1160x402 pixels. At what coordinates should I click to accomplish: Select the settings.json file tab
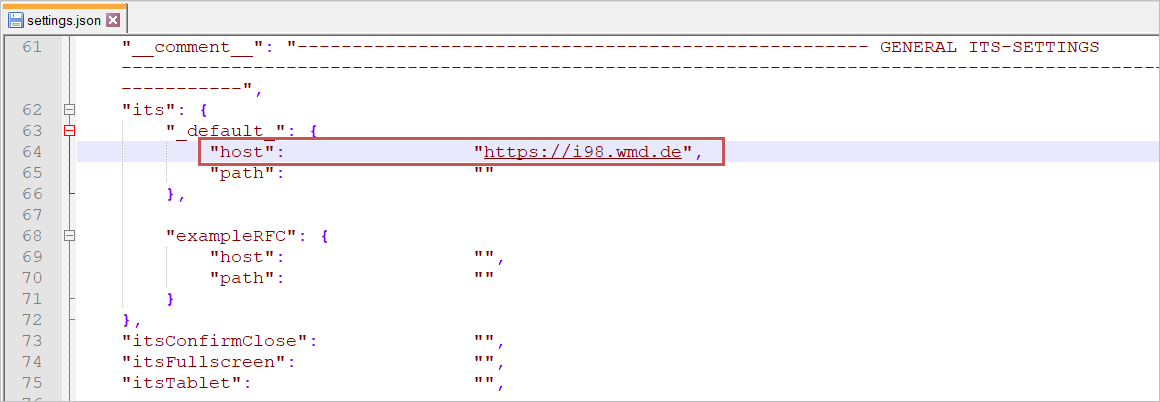(x=63, y=20)
